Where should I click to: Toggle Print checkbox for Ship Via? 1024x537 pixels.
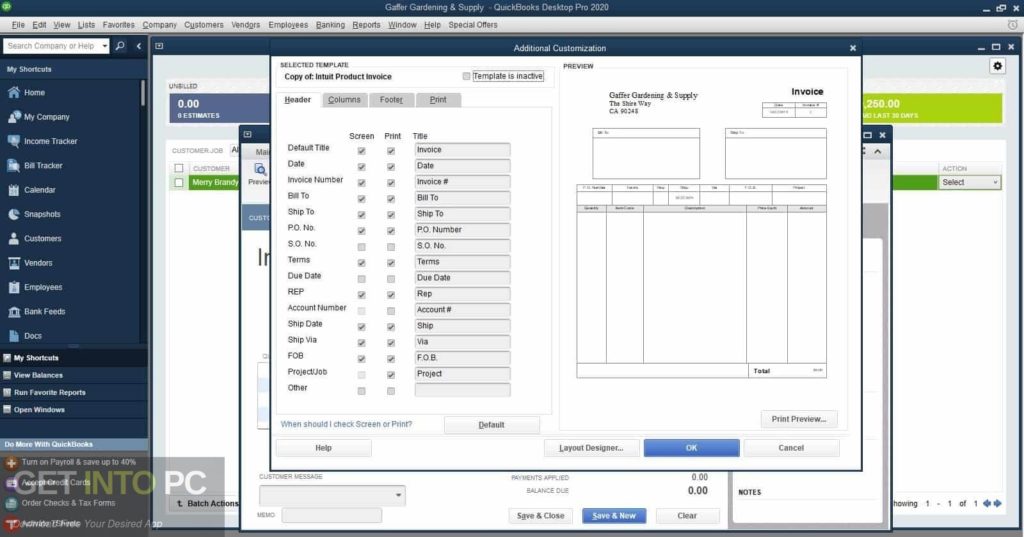(x=391, y=343)
